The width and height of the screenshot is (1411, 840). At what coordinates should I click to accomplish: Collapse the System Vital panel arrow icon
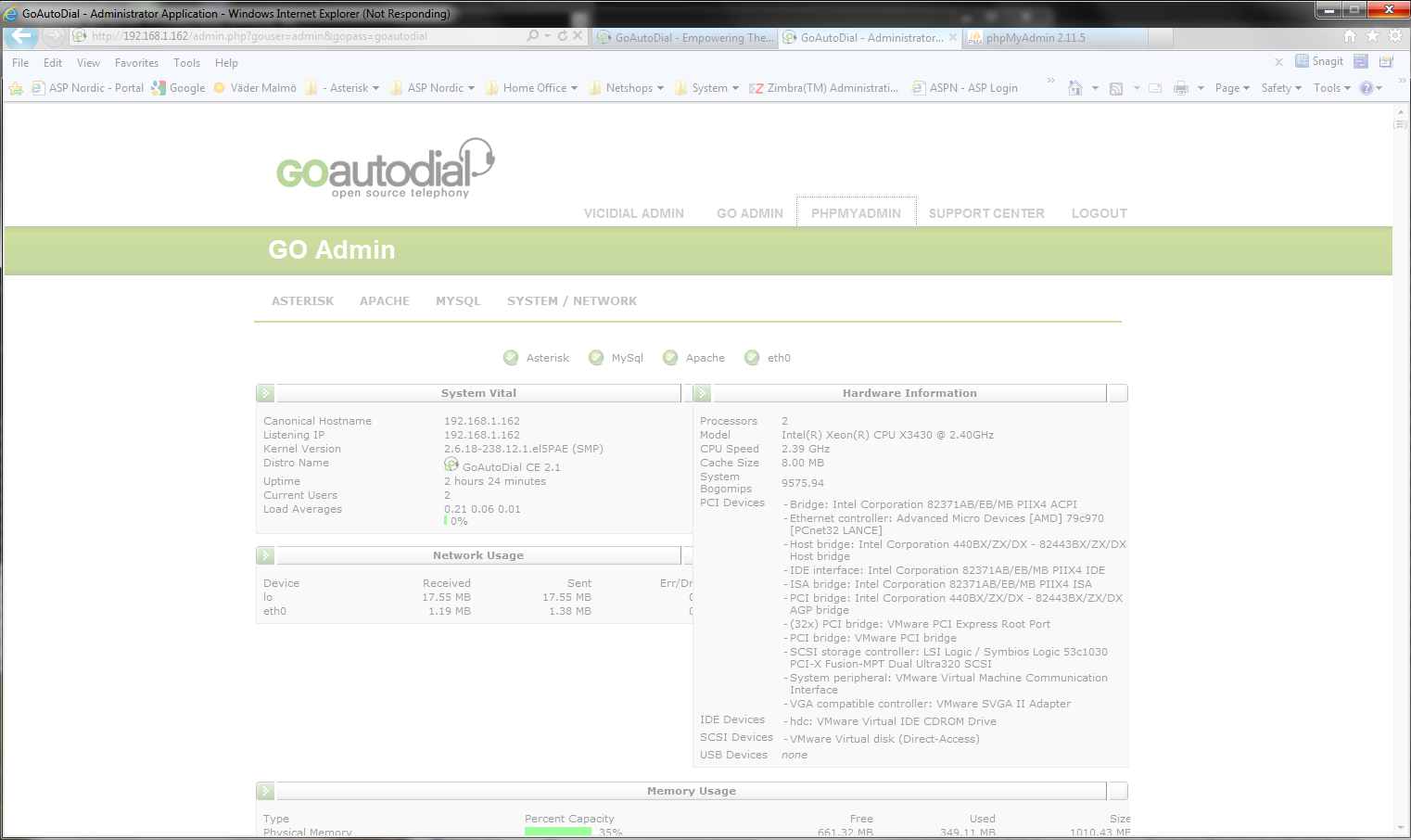(265, 393)
